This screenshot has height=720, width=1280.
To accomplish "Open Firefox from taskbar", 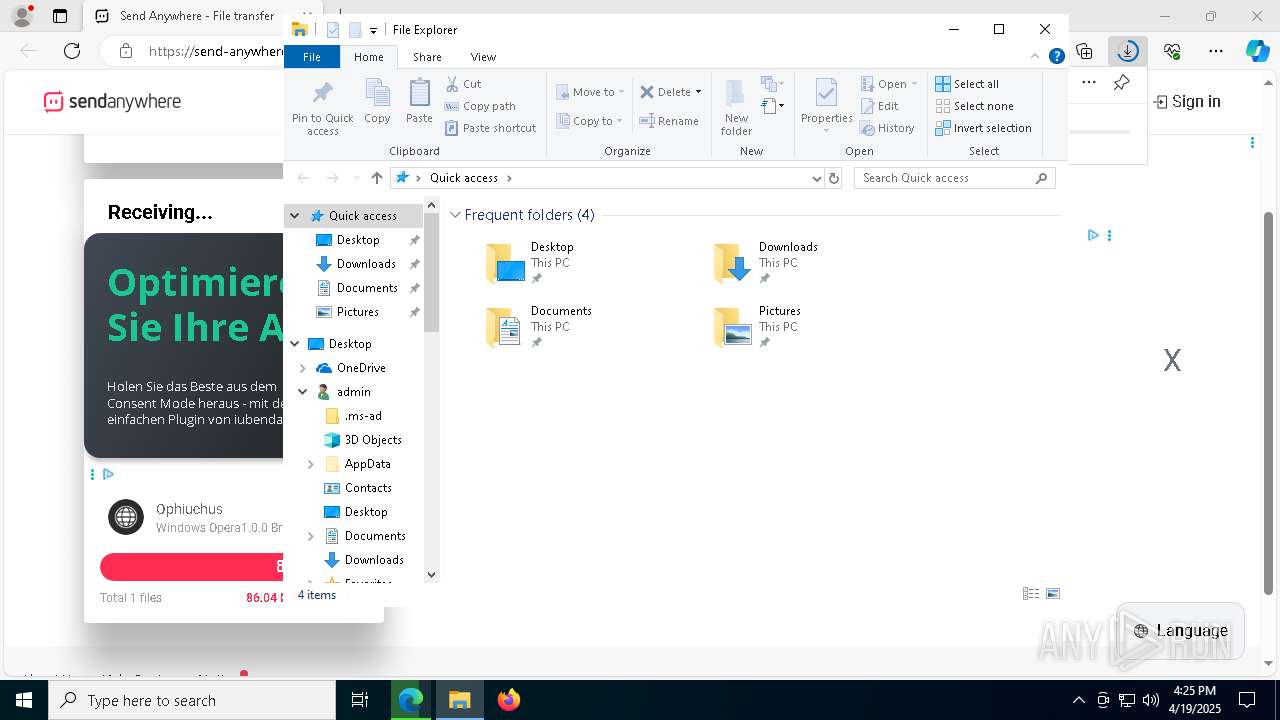I will [x=509, y=700].
